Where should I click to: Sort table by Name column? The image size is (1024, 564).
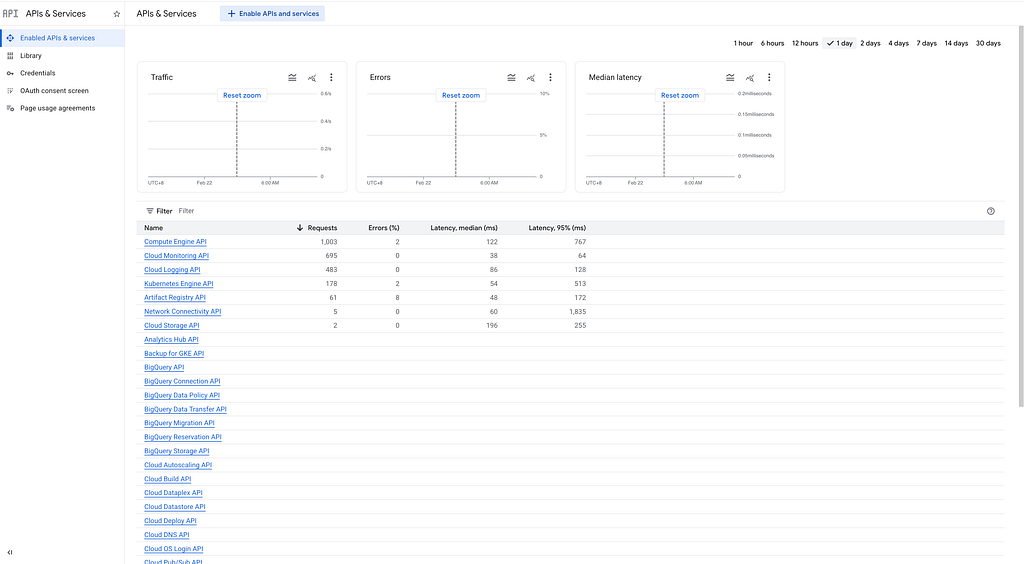153,228
